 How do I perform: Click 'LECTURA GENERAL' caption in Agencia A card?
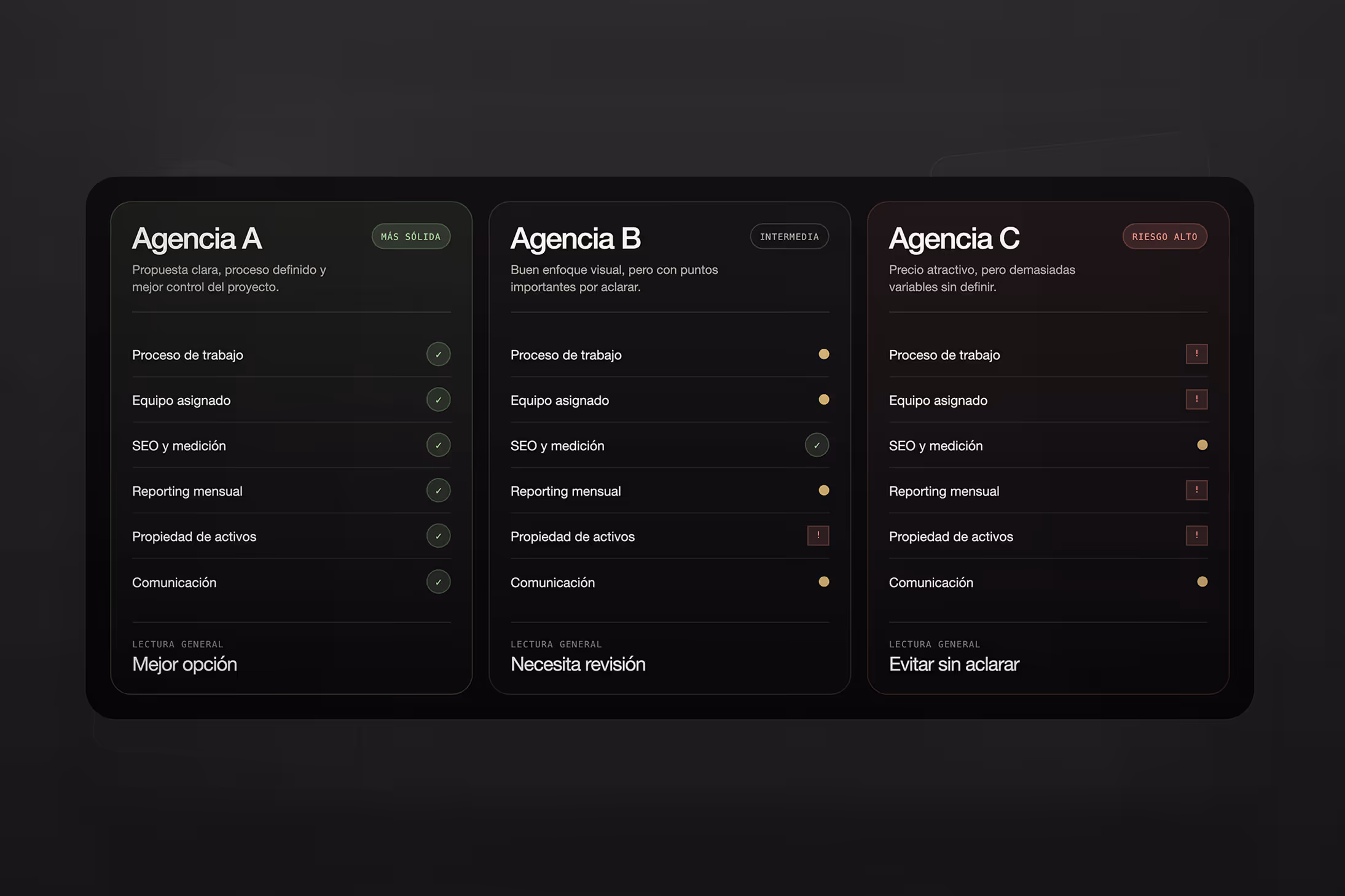178,644
